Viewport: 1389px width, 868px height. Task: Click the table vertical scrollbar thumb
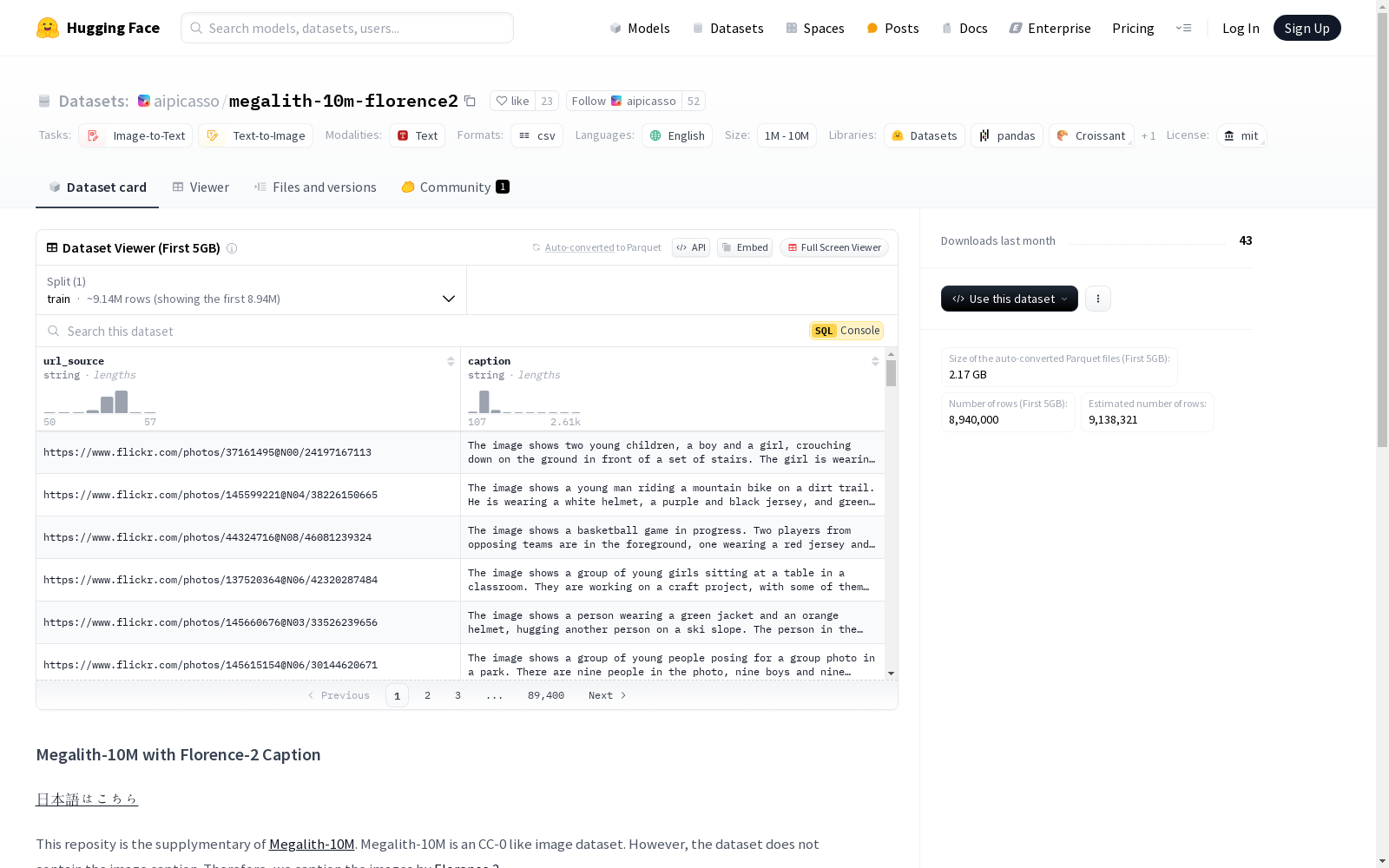[x=891, y=373]
